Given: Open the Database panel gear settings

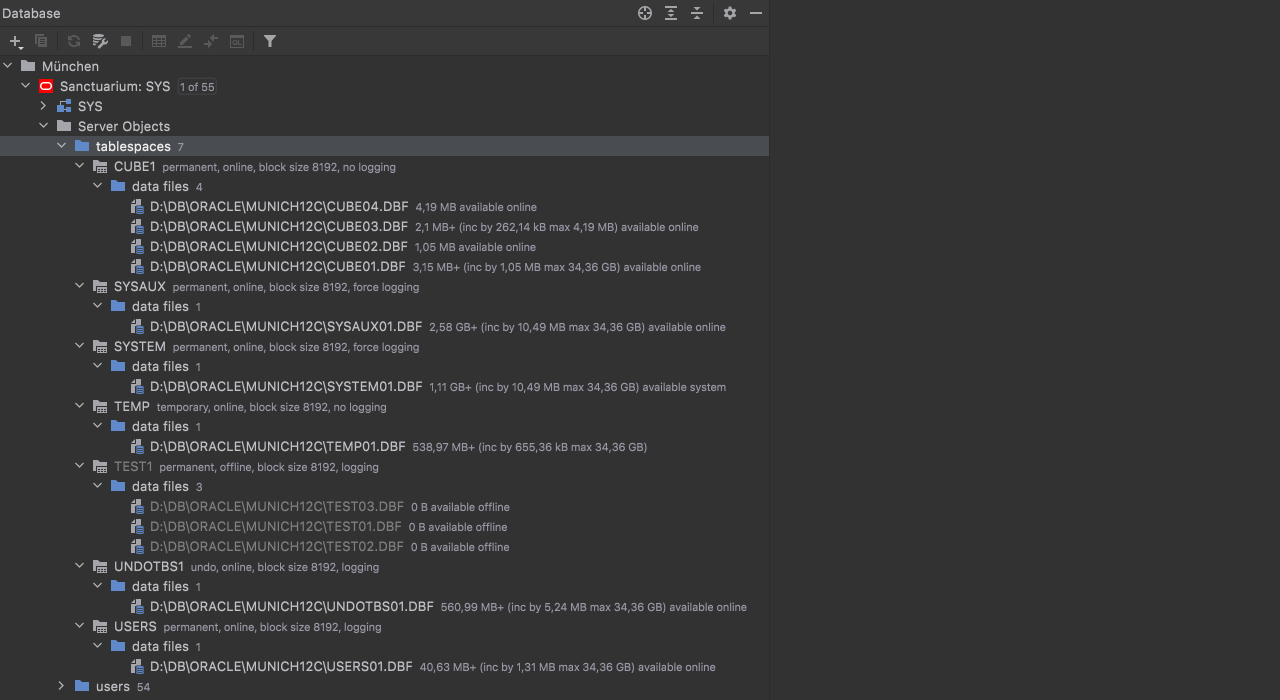Looking at the screenshot, I should [x=730, y=13].
